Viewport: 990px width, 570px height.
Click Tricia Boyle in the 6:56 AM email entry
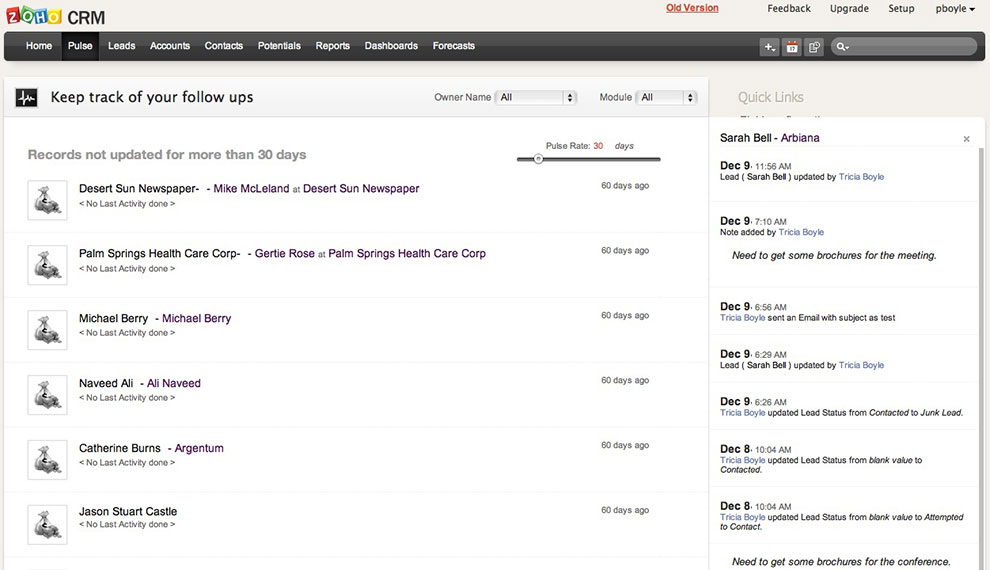[742, 318]
